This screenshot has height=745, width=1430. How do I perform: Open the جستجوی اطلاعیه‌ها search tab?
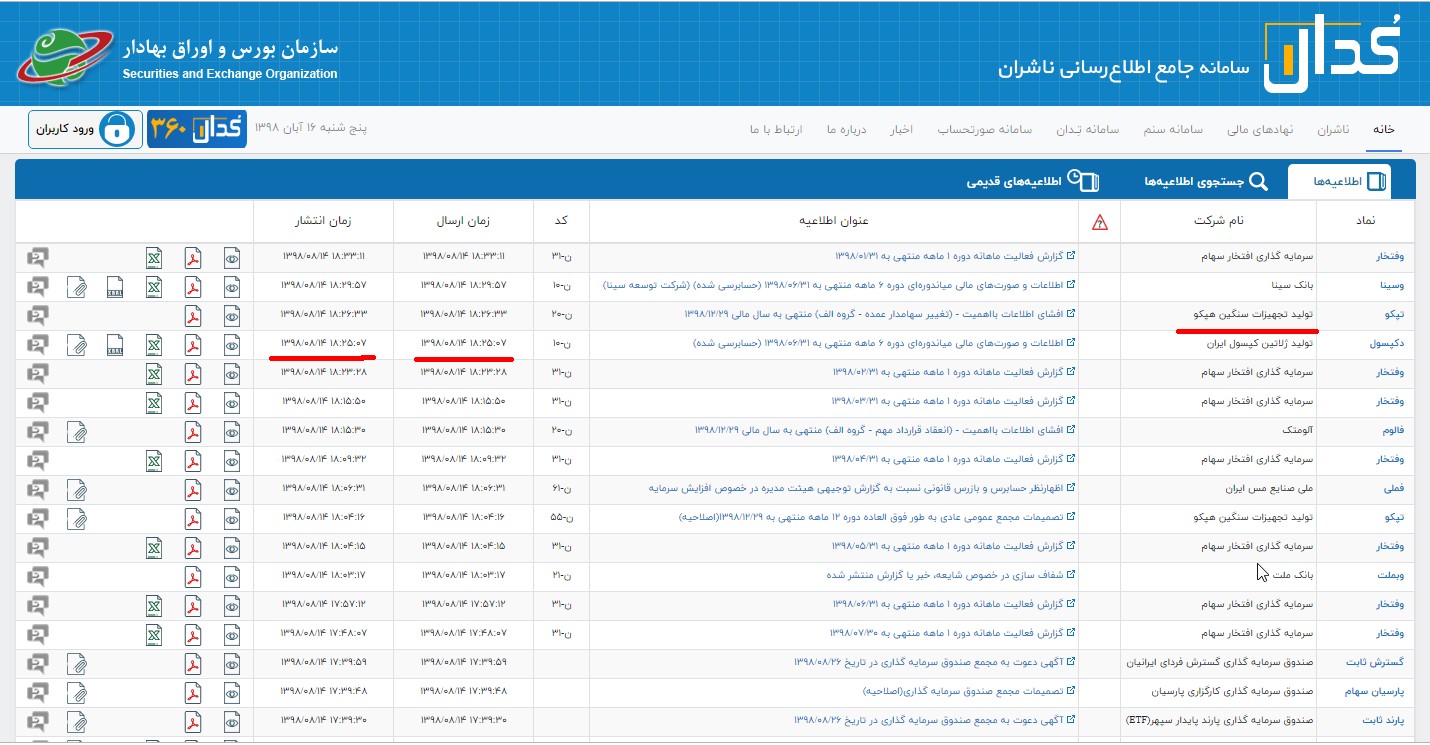pyautogui.click(x=1206, y=181)
